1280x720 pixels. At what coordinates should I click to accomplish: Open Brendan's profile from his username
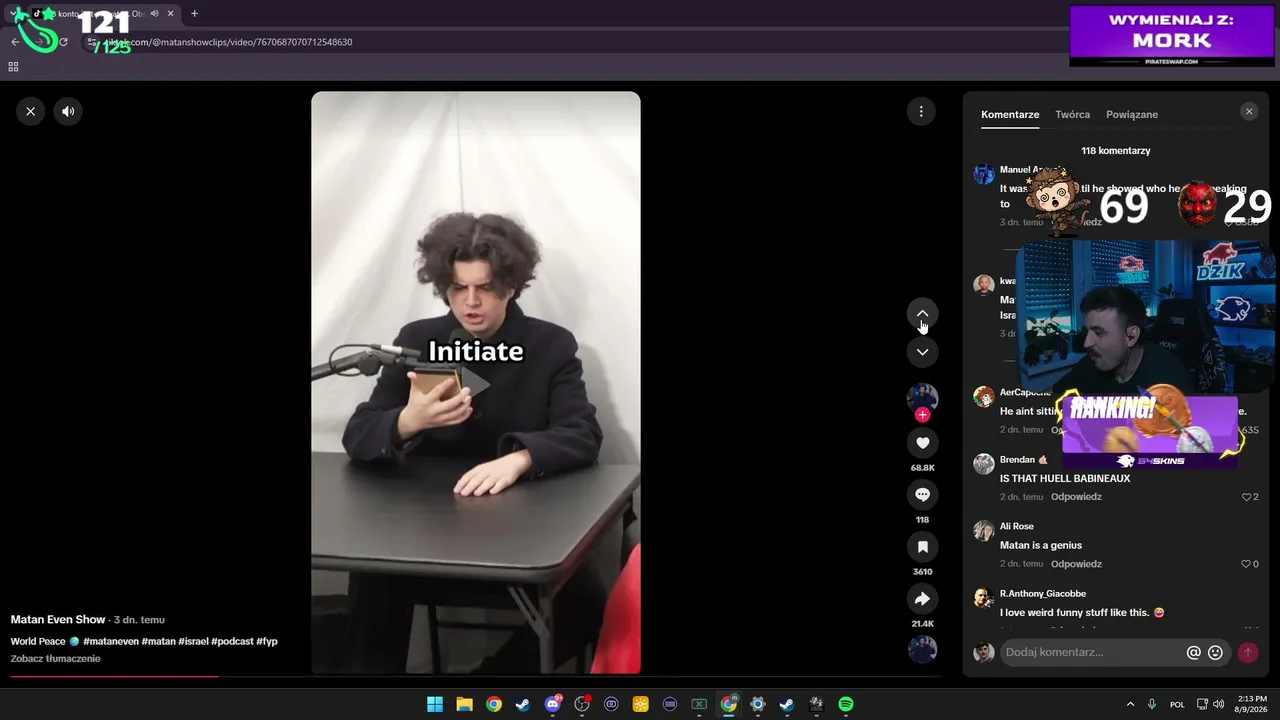[x=1017, y=460]
